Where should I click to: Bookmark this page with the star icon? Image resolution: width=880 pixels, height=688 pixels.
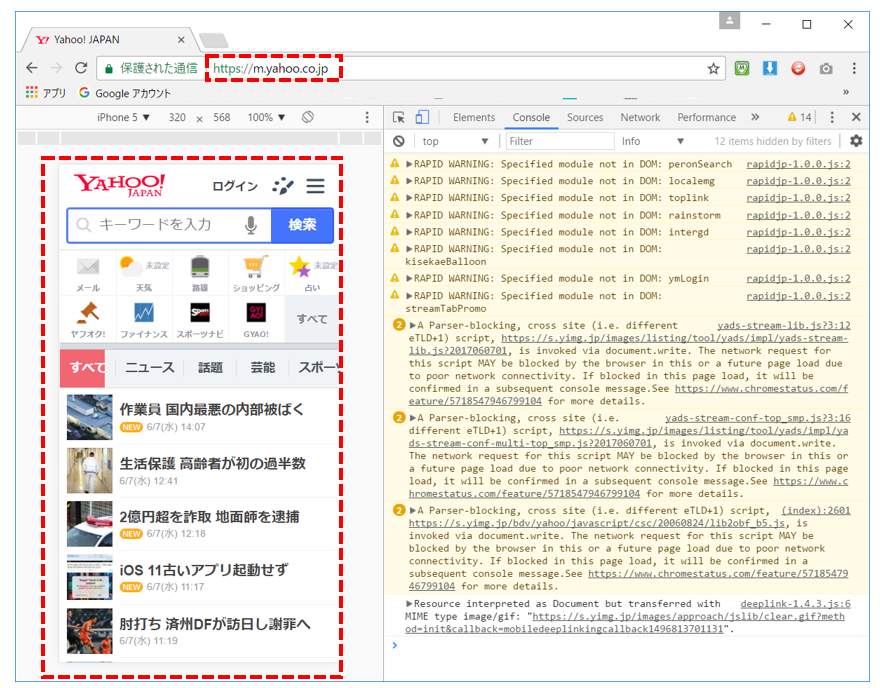click(713, 68)
